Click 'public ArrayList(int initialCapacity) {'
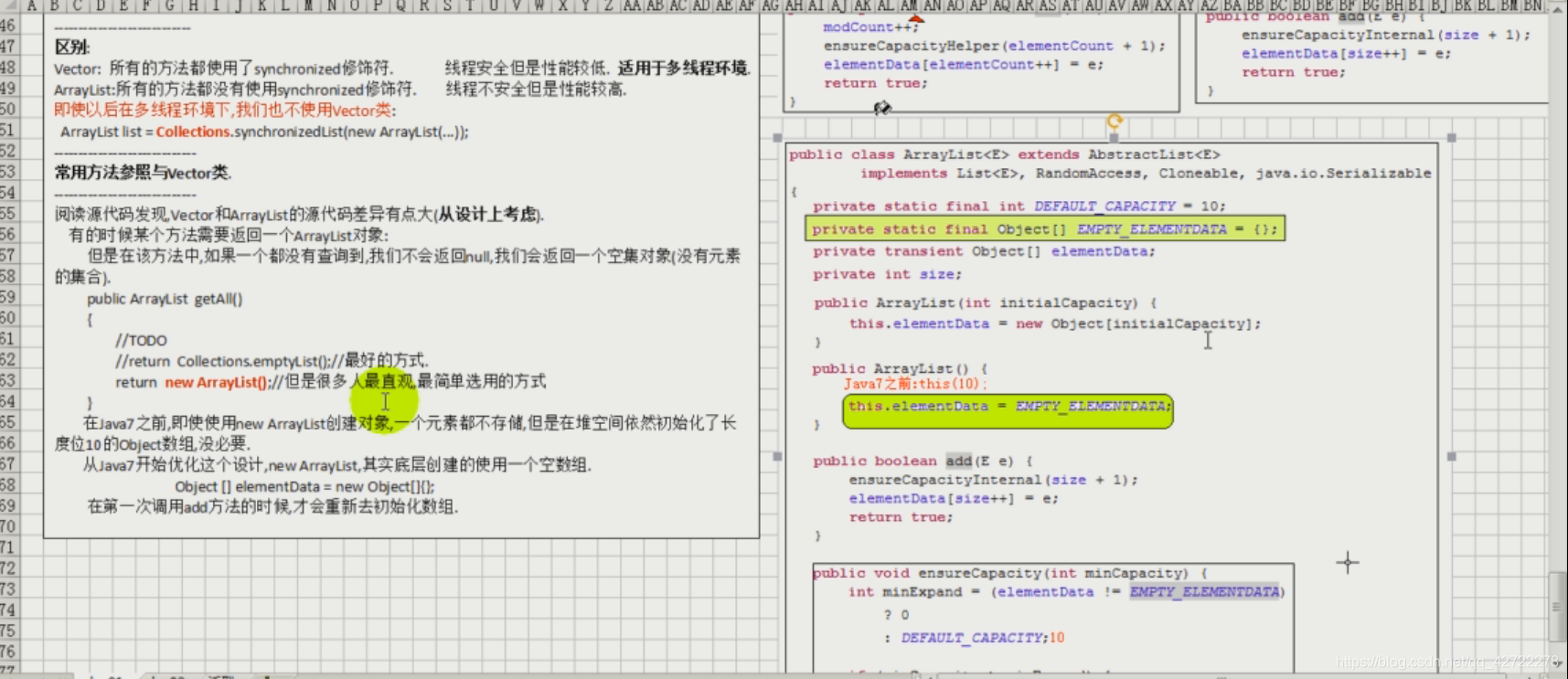The width and height of the screenshot is (1568, 679). (986, 302)
